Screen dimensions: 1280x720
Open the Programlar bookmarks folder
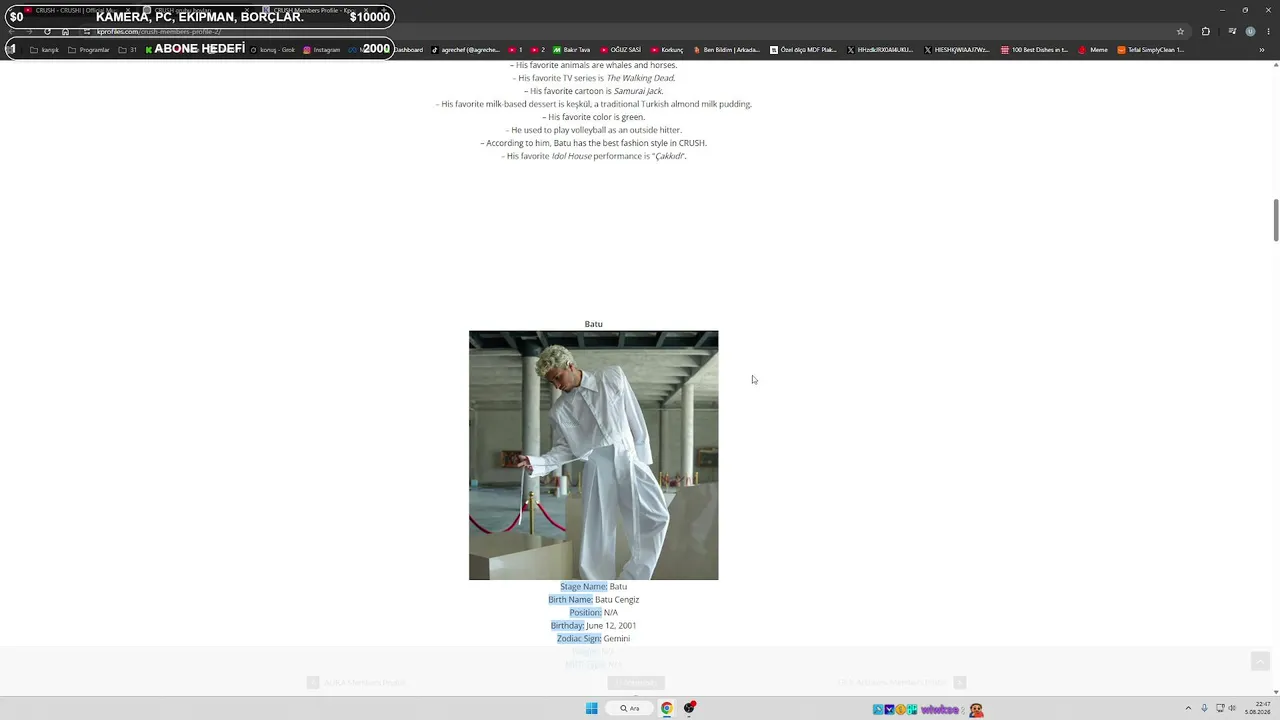pyautogui.click(x=89, y=49)
